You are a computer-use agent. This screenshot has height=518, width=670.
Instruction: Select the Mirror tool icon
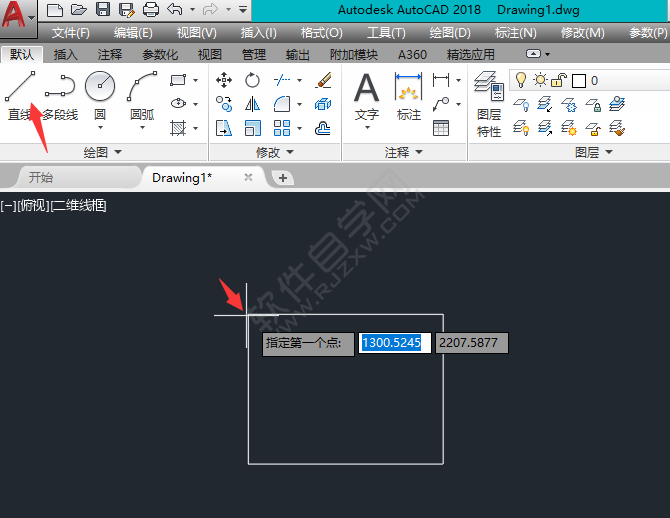[x=252, y=104]
